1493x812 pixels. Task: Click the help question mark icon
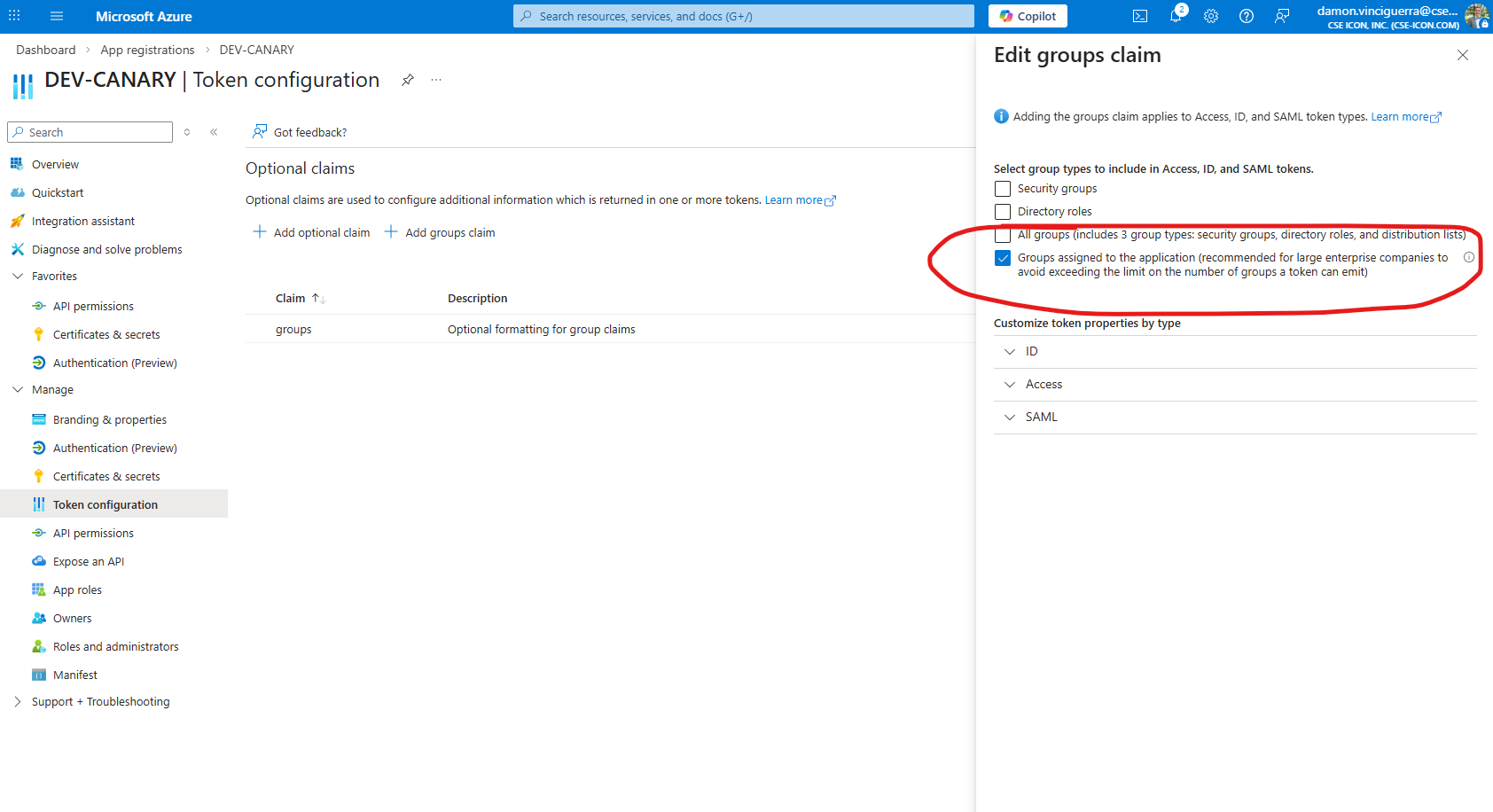(1247, 16)
